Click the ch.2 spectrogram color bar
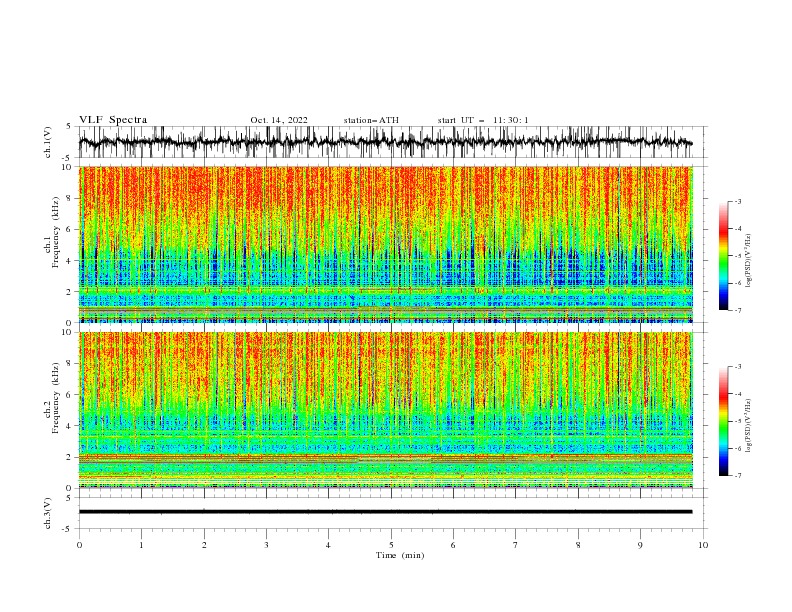Image resolution: width=792 pixels, height=612 pixels. tap(724, 421)
